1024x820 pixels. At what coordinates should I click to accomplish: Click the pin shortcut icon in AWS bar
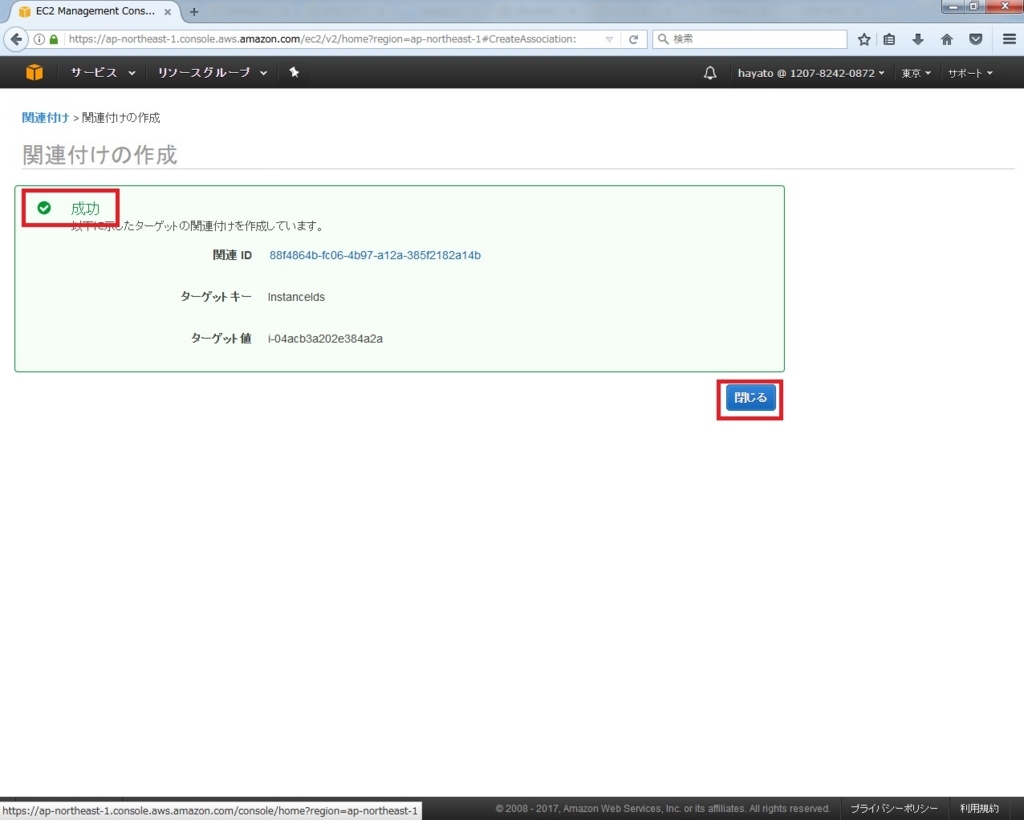point(294,72)
